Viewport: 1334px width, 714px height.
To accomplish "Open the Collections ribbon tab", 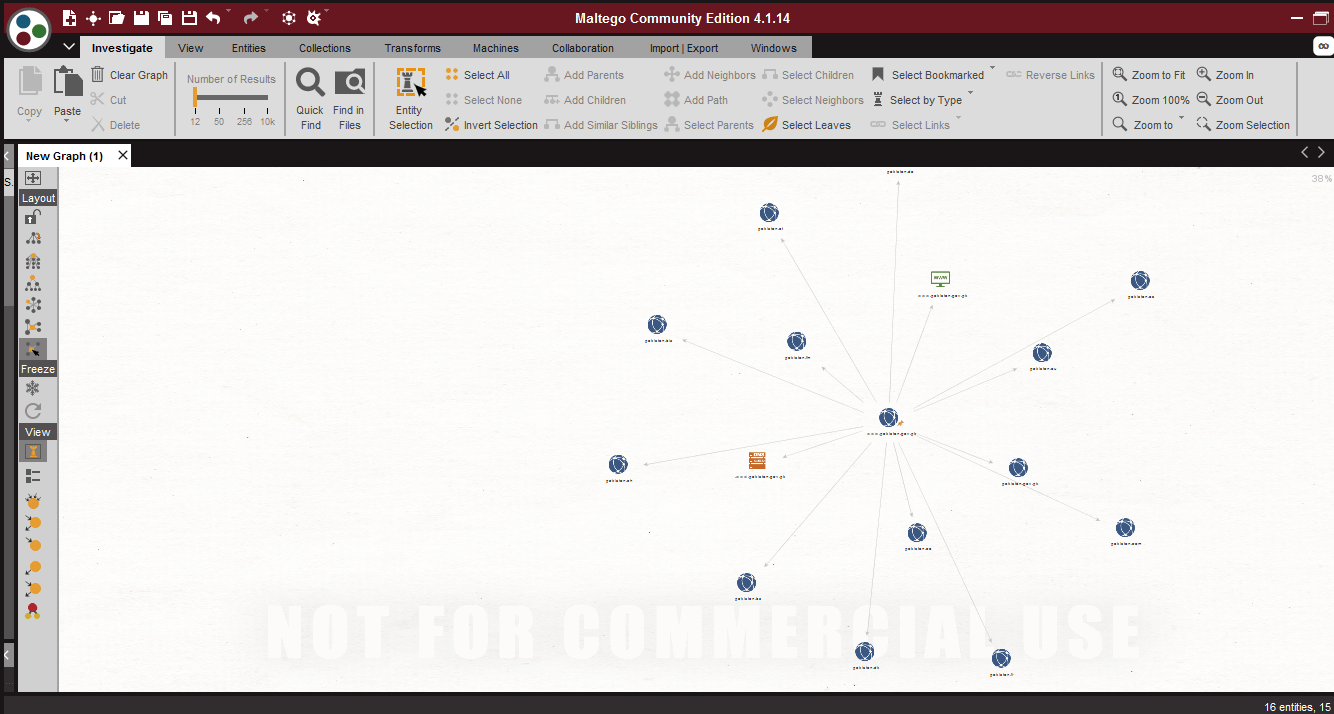I will (x=325, y=48).
